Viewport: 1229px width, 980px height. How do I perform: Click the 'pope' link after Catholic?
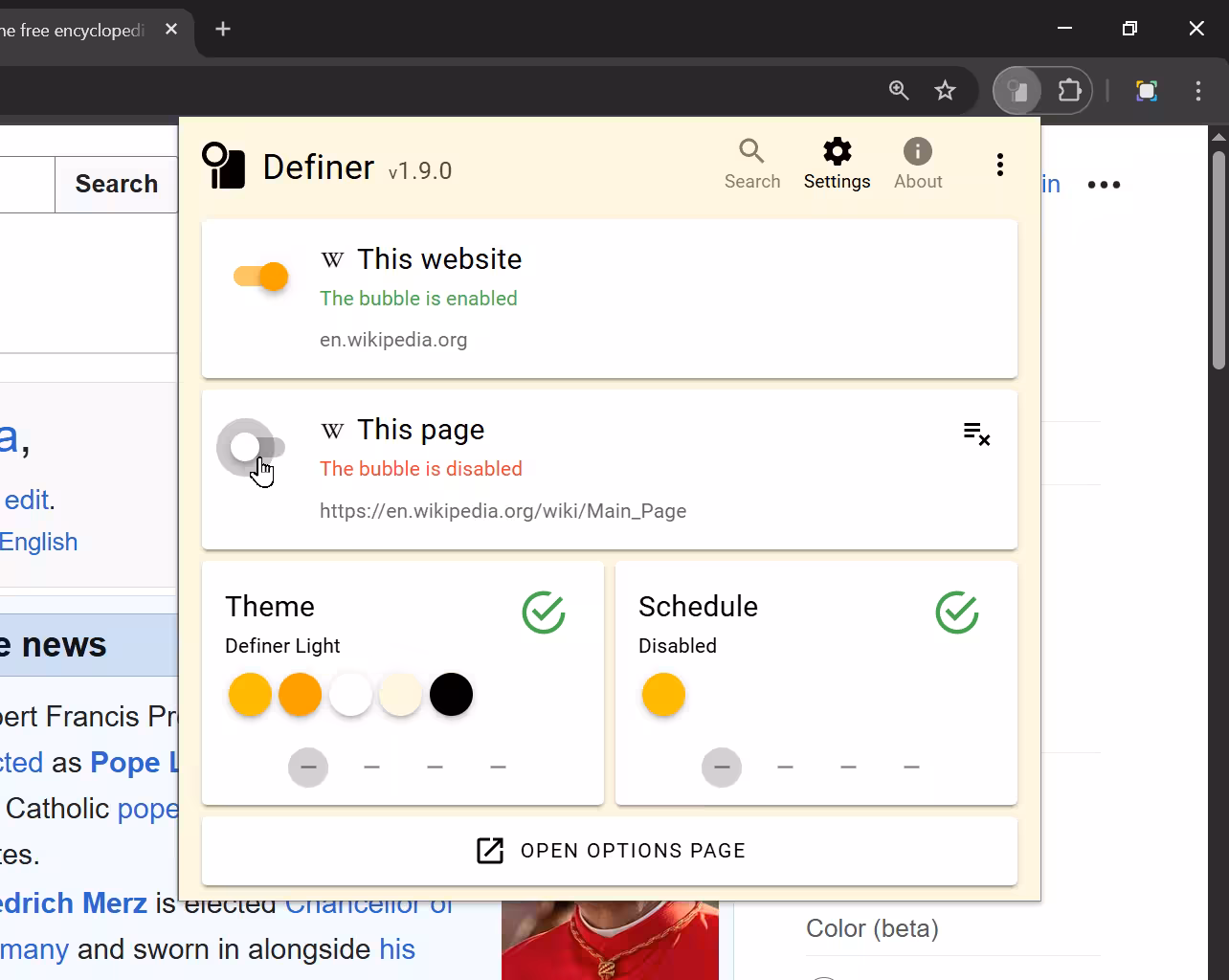coord(147,809)
